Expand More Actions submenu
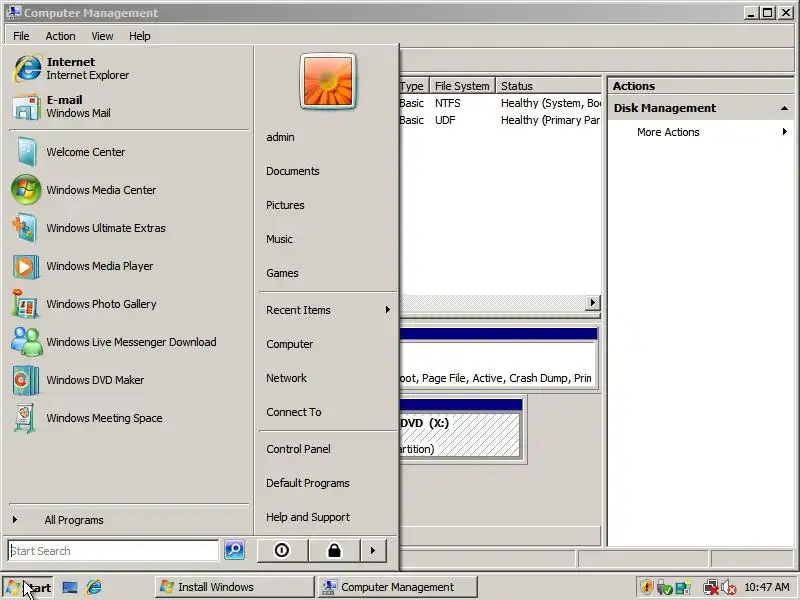This screenshot has height=600, width=800. (x=701, y=132)
